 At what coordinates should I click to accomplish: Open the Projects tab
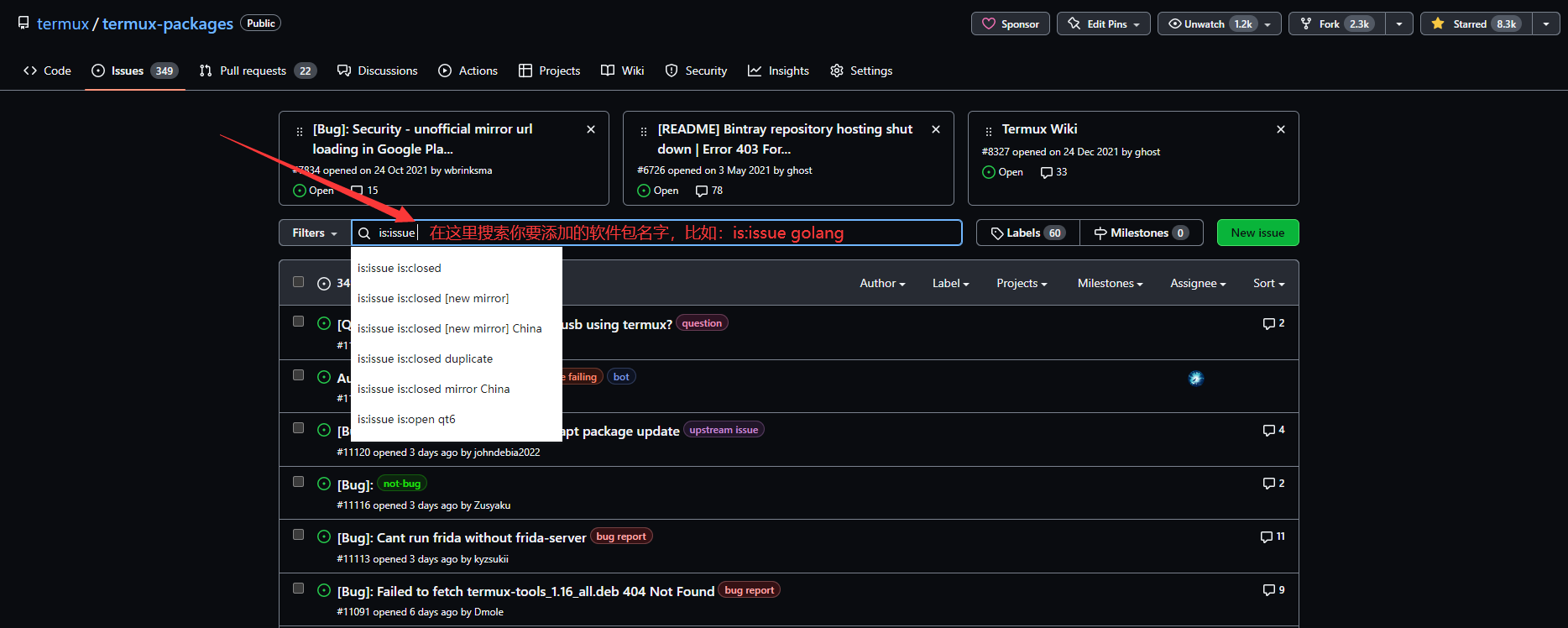(550, 71)
